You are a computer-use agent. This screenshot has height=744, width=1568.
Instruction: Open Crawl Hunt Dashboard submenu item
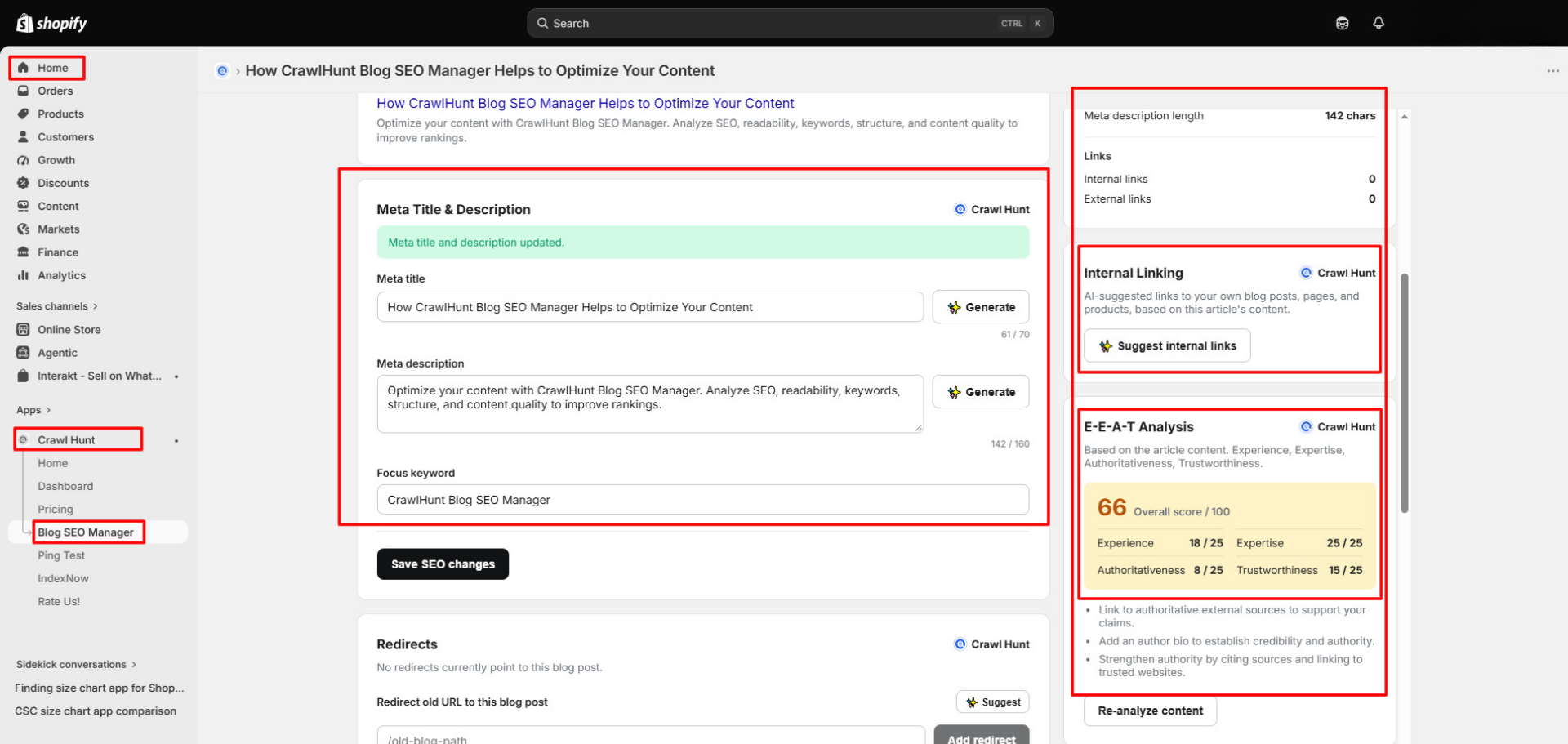point(65,486)
